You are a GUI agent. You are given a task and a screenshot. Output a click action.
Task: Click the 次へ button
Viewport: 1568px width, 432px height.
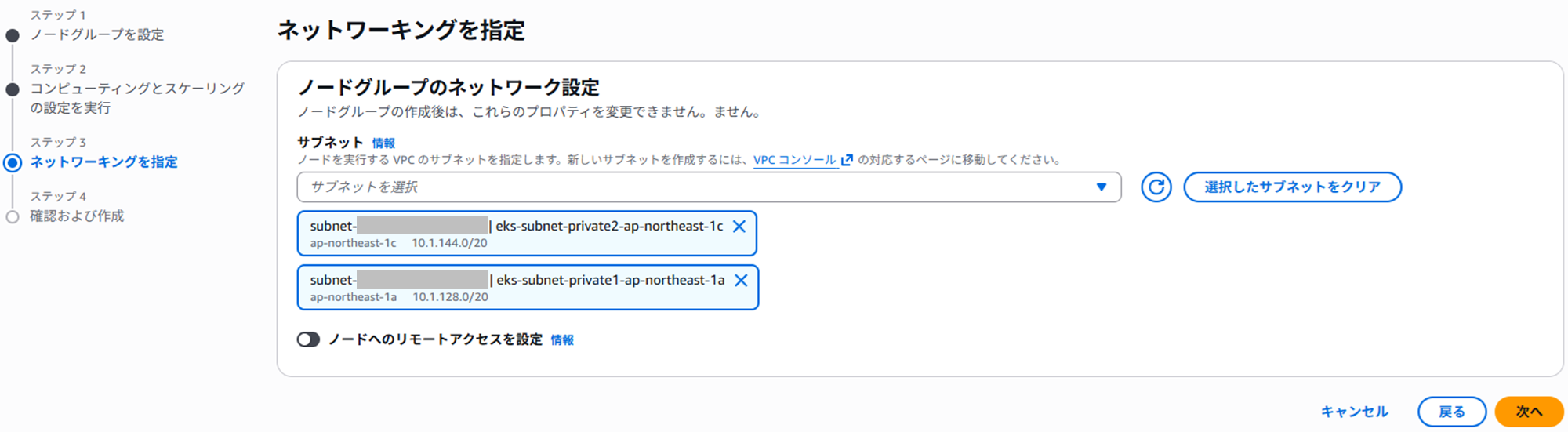(1529, 412)
